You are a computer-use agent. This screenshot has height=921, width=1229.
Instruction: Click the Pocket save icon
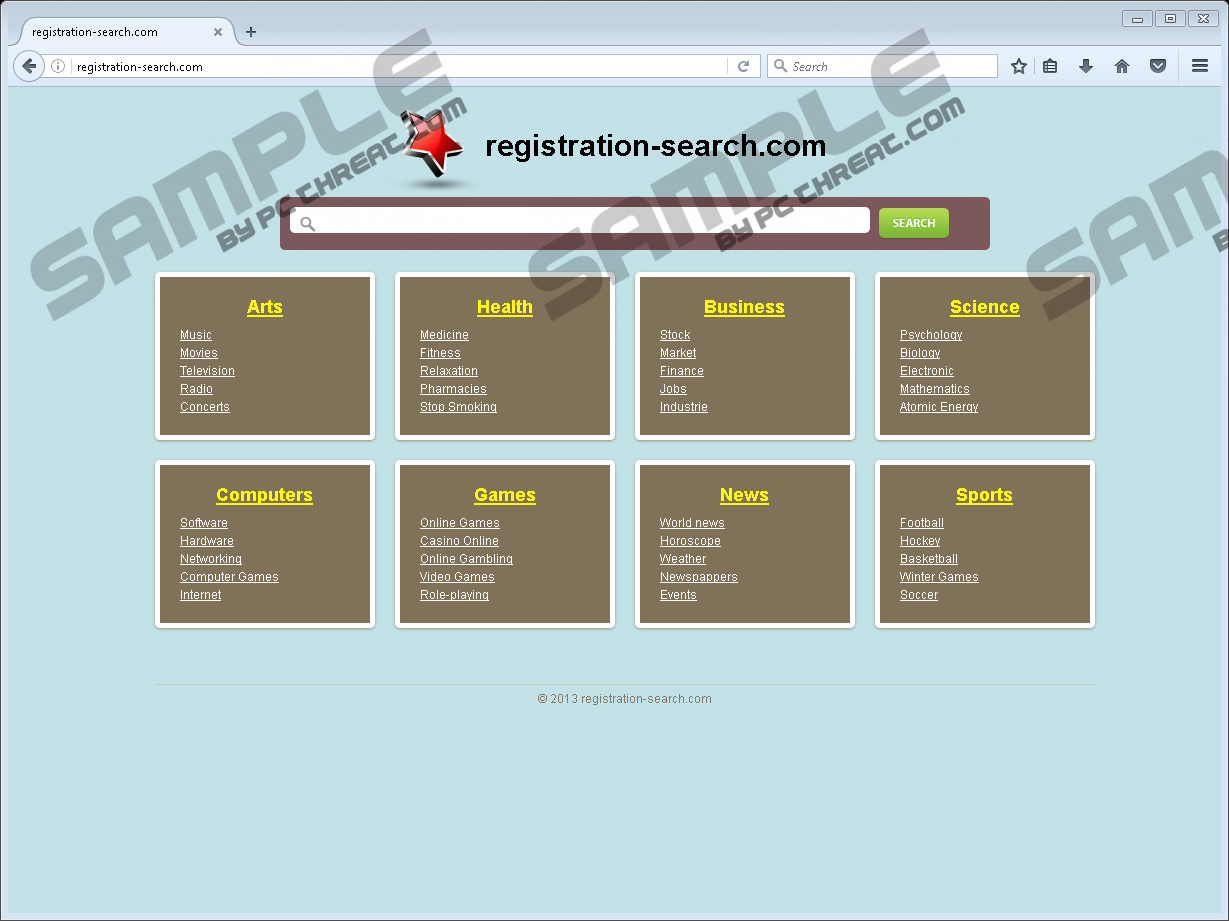[x=1158, y=67]
